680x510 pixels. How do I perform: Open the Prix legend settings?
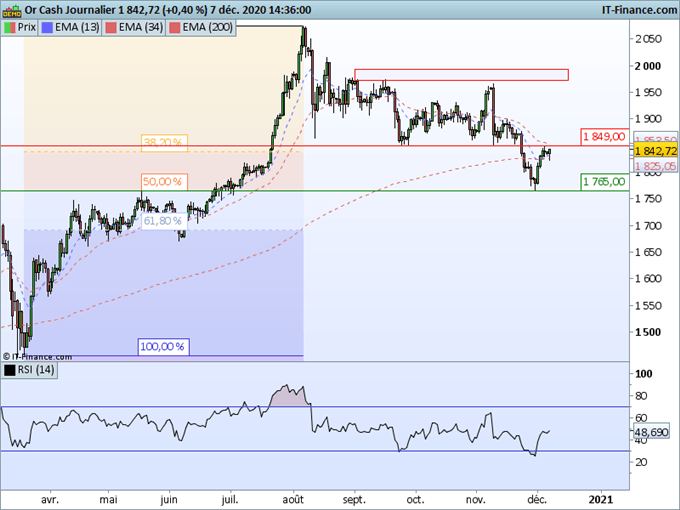20,28
